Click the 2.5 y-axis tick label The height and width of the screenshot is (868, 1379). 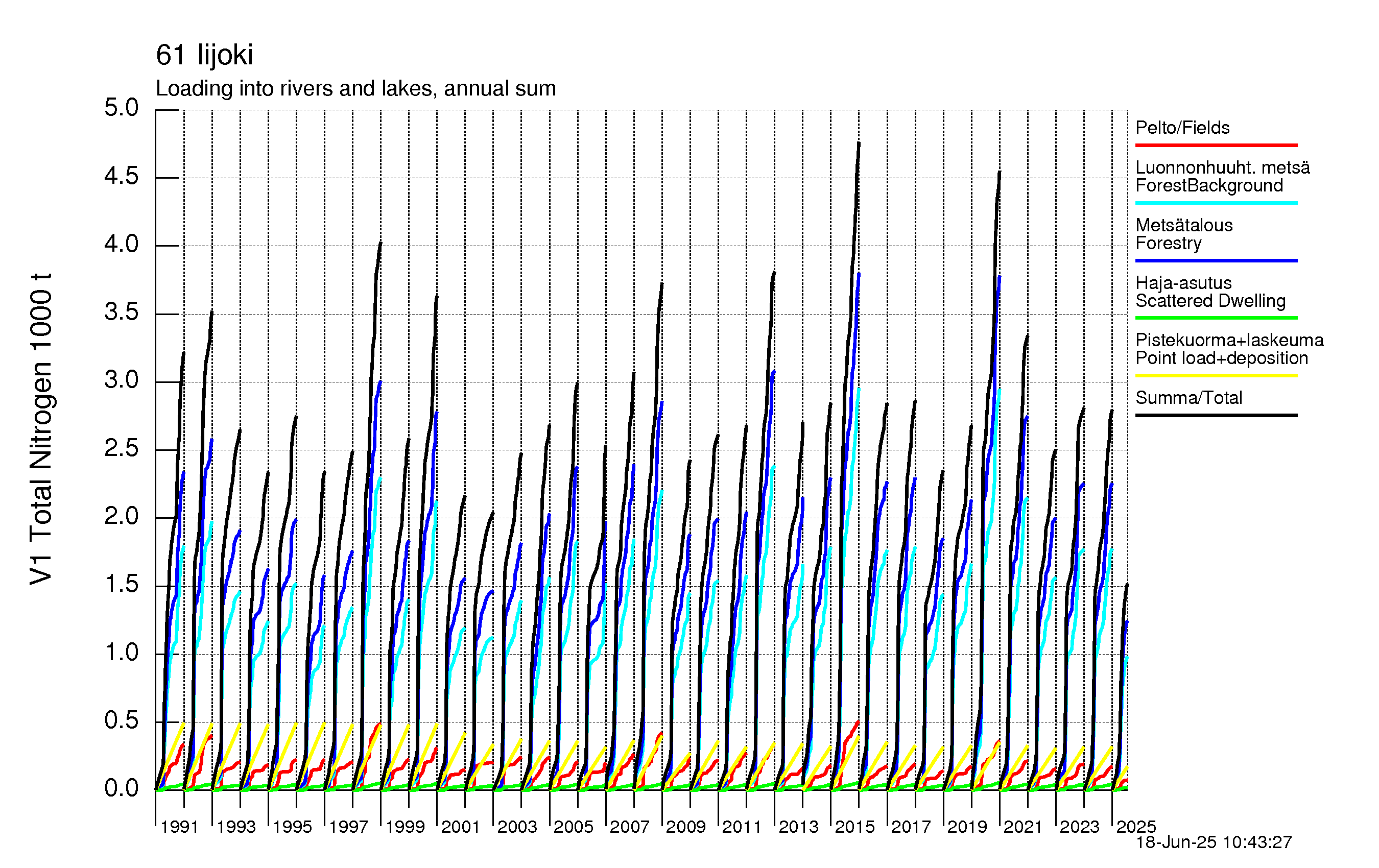[122, 448]
